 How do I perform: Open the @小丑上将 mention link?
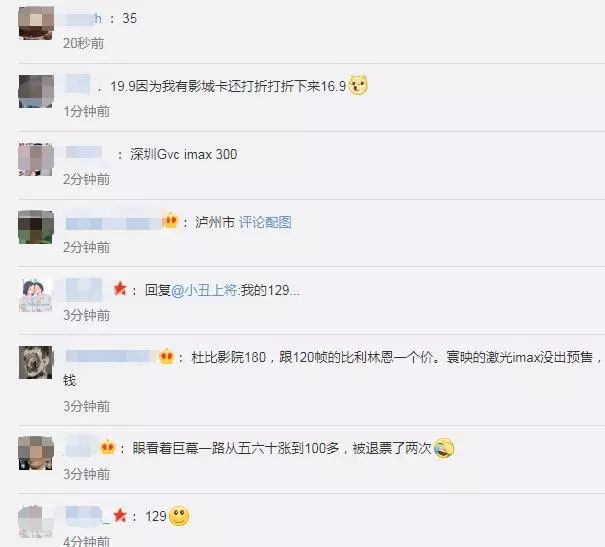(x=204, y=290)
